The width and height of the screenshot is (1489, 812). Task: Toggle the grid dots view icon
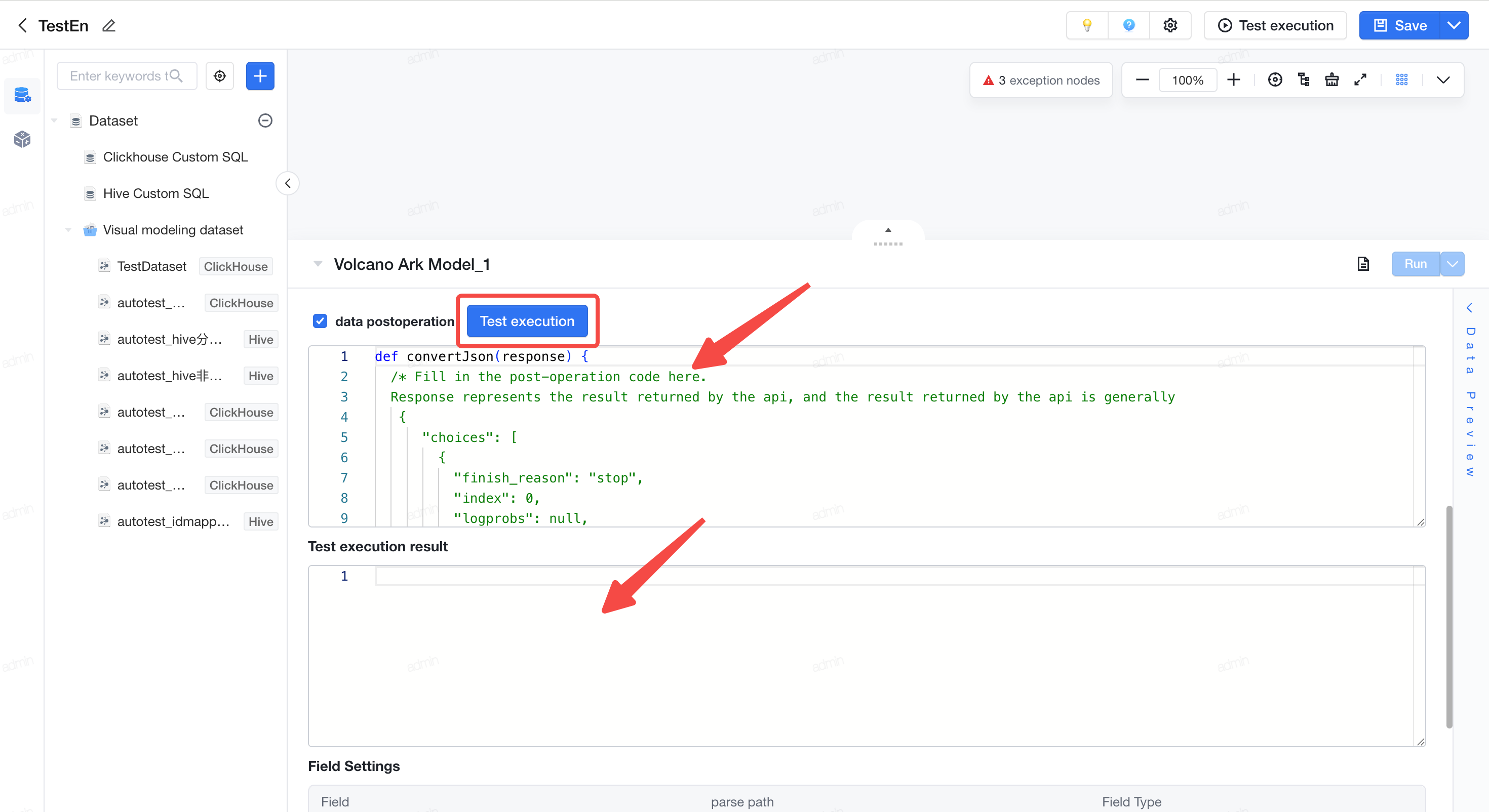click(x=1402, y=80)
